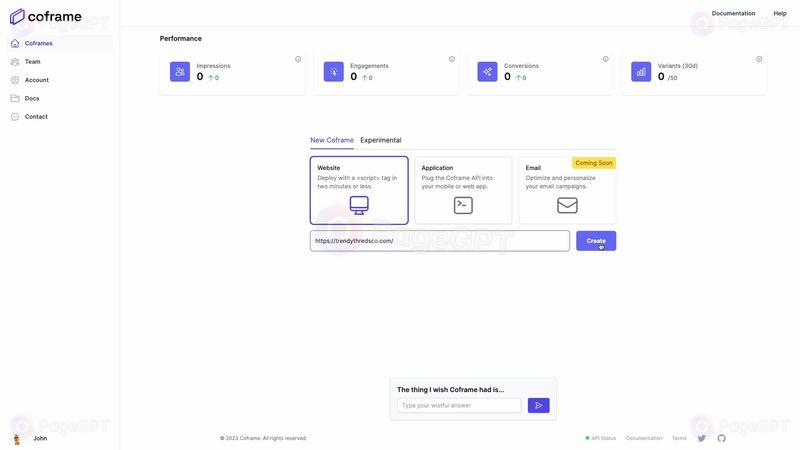
Task: Click the Impressions label
Action: [213, 66]
